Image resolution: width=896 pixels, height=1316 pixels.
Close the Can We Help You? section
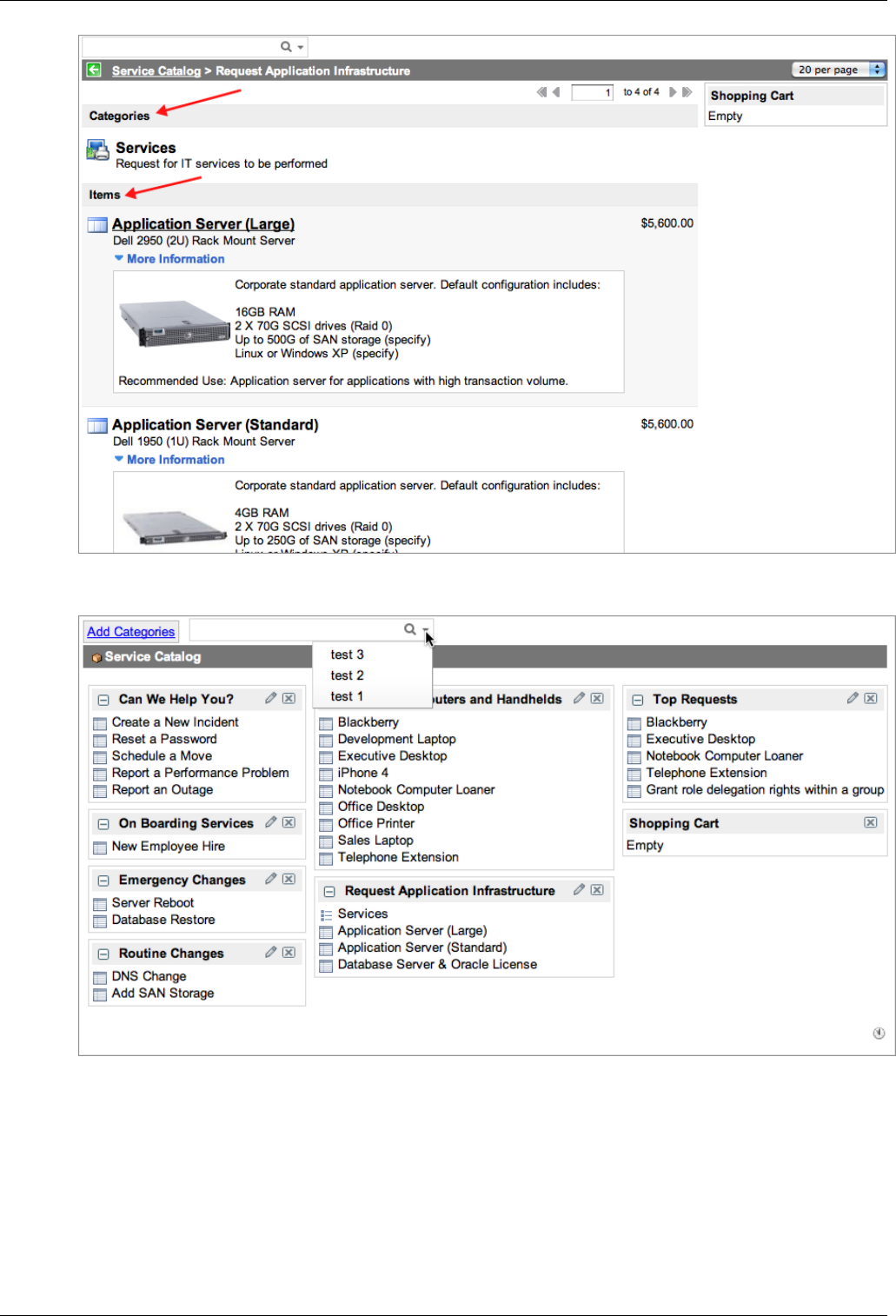289,698
